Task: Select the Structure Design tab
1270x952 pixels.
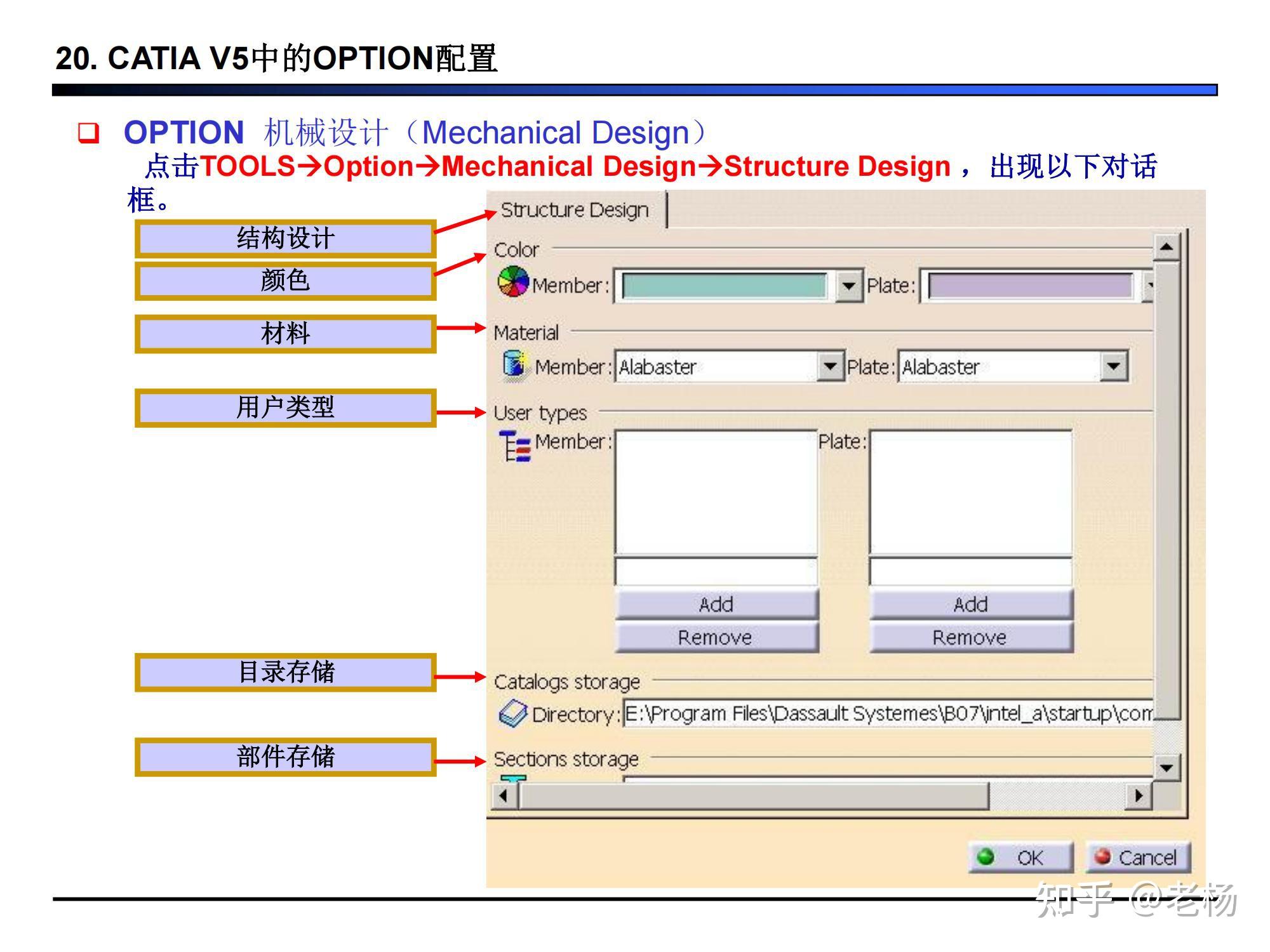Action: 575,209
